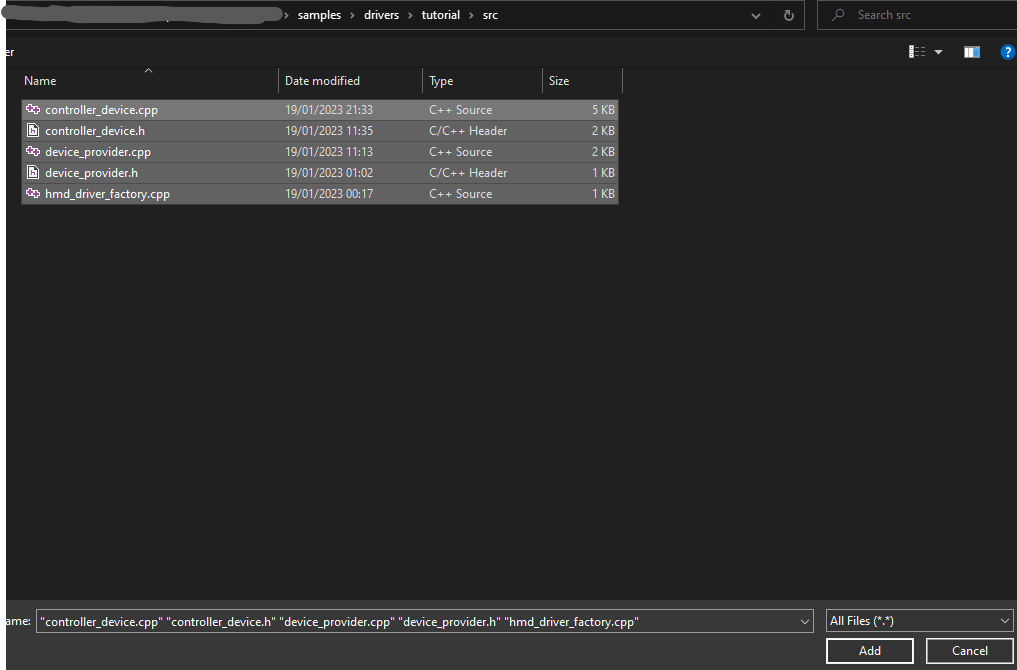Click the search magnifier icon
The height and width of the screenshot is (670, 1017).
point(838,14)
